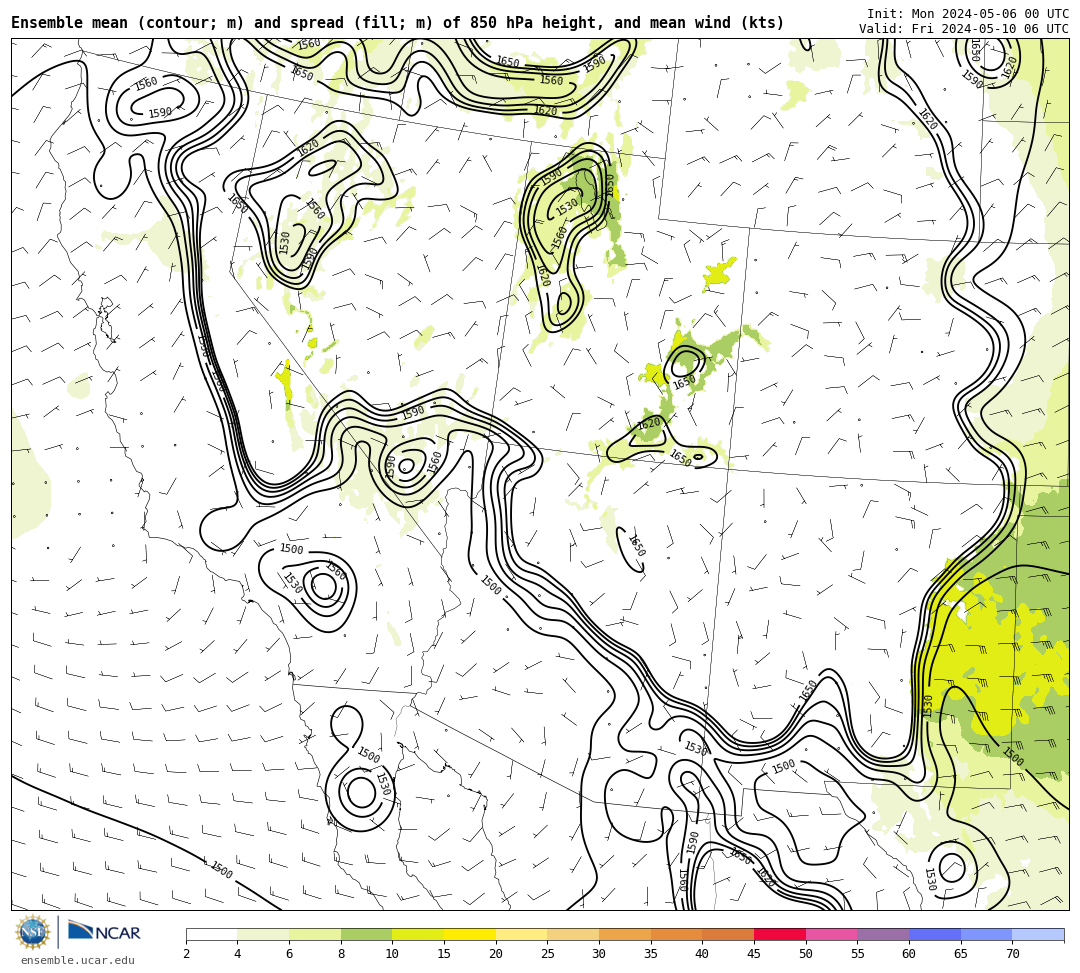Pick the darker orange 35–40 colorbar segment

pyautogui.click(x=676, y=934)
